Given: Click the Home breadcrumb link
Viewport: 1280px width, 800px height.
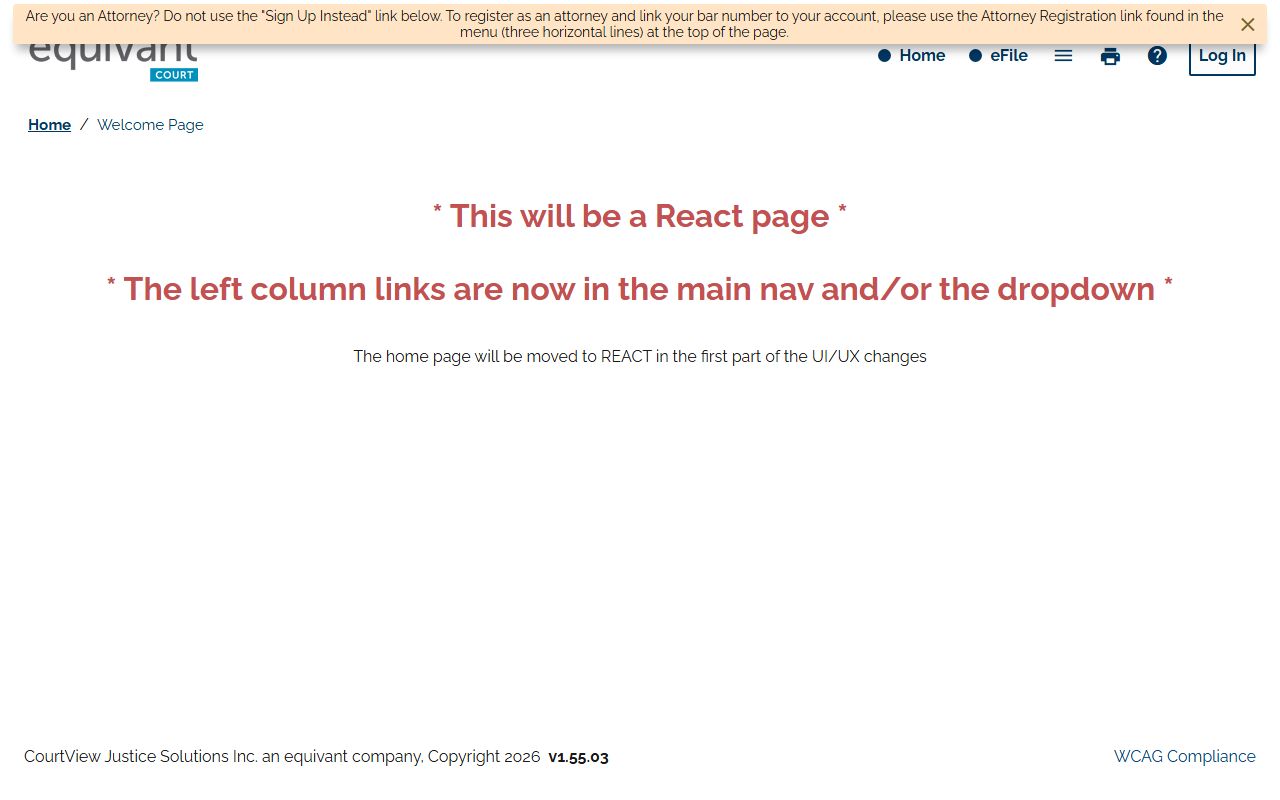Looking at the screenshot, I should point(49,125).
